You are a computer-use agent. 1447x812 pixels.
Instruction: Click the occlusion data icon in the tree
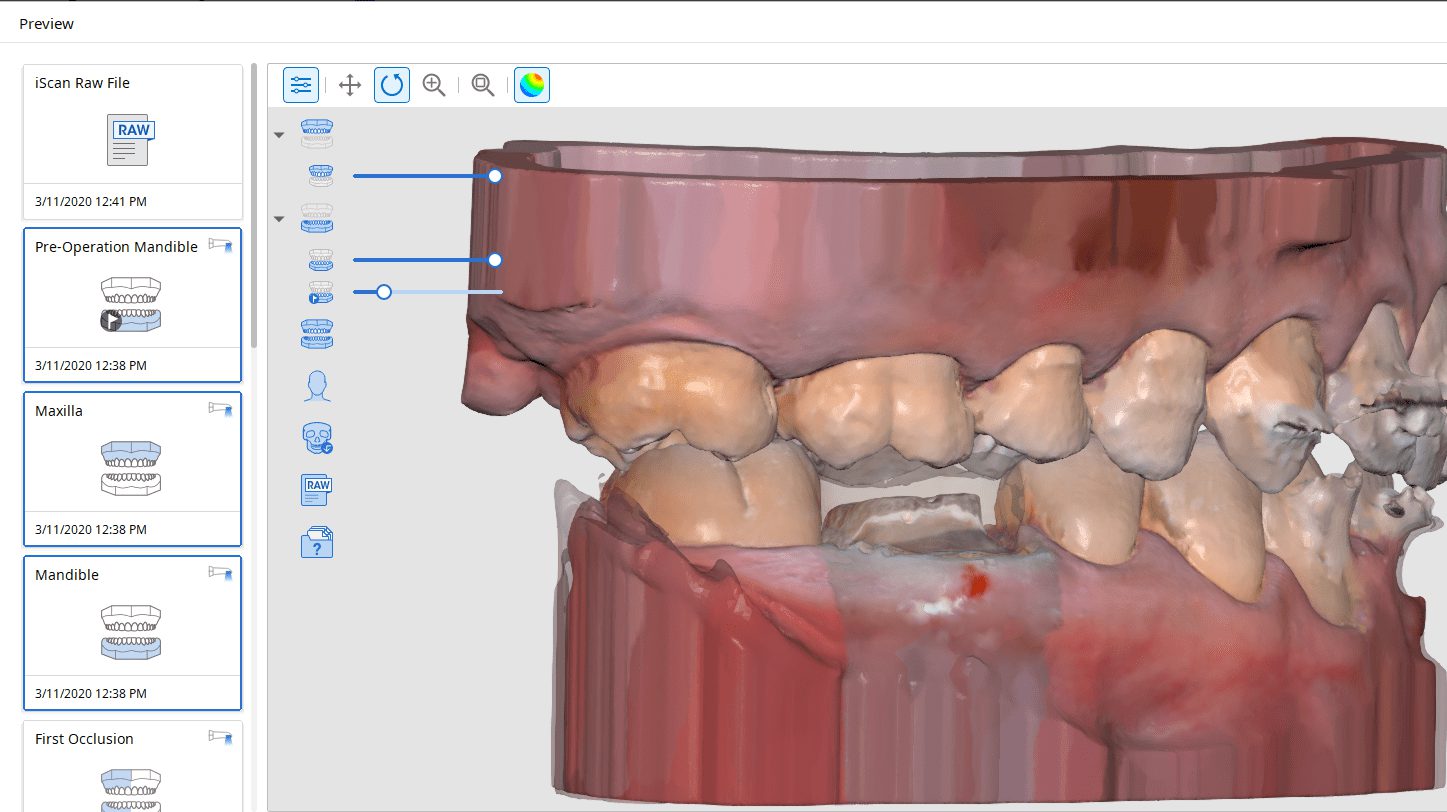pyautogui.click(x=317, y=334)
